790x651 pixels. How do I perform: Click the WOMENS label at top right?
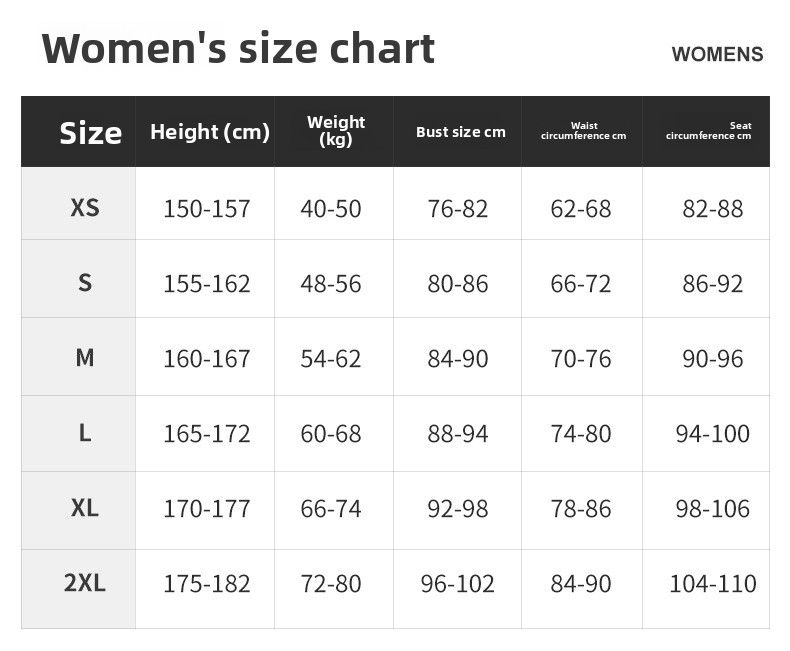[717, 54]
